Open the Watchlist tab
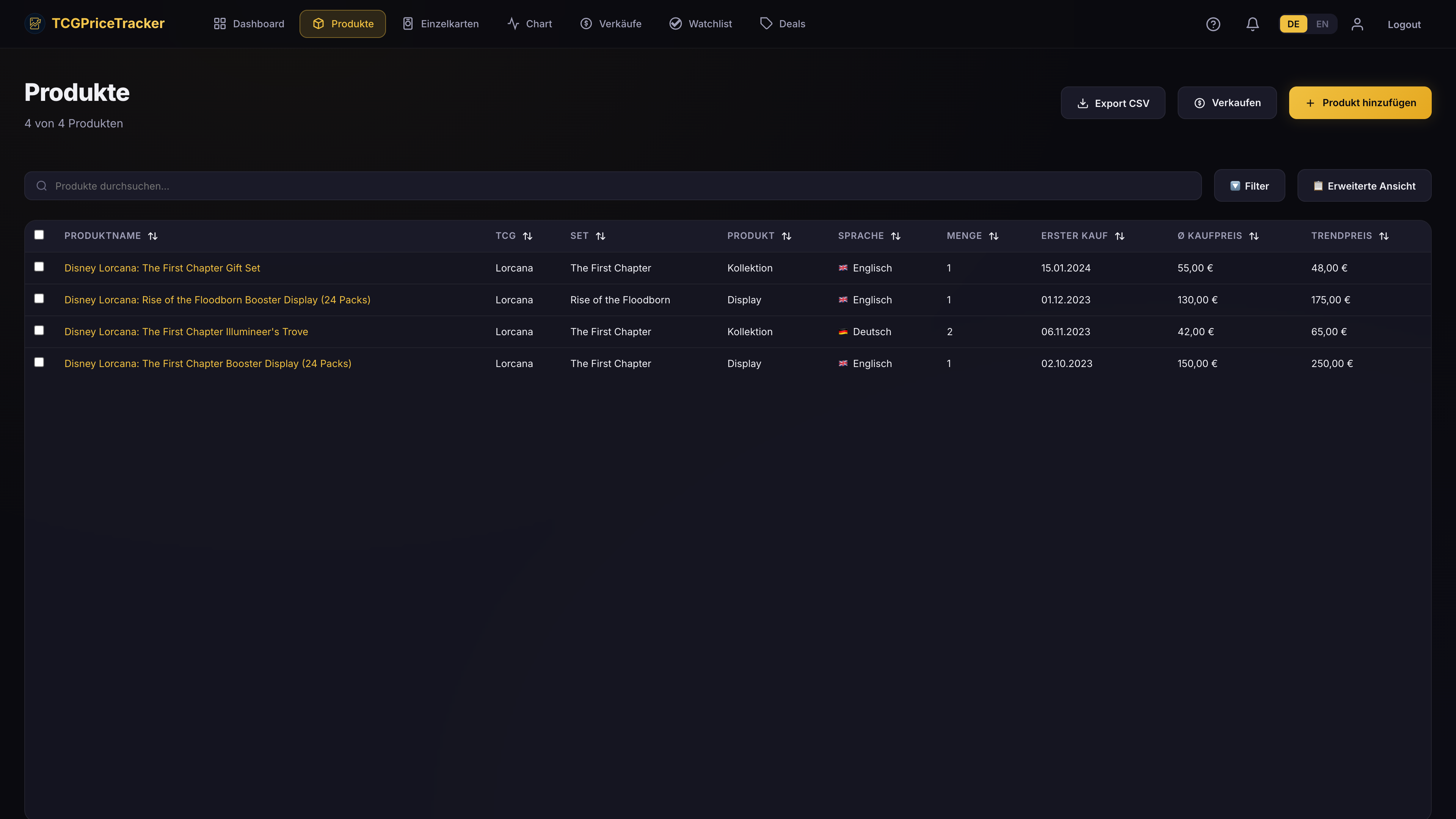 (700, 24)
